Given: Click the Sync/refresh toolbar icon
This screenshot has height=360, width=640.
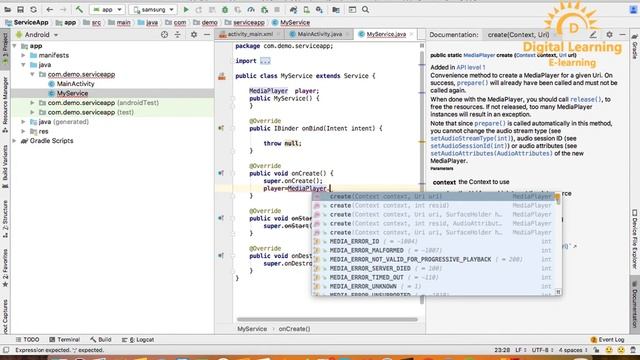Looking at the screenshot, I should pos(33,9).
